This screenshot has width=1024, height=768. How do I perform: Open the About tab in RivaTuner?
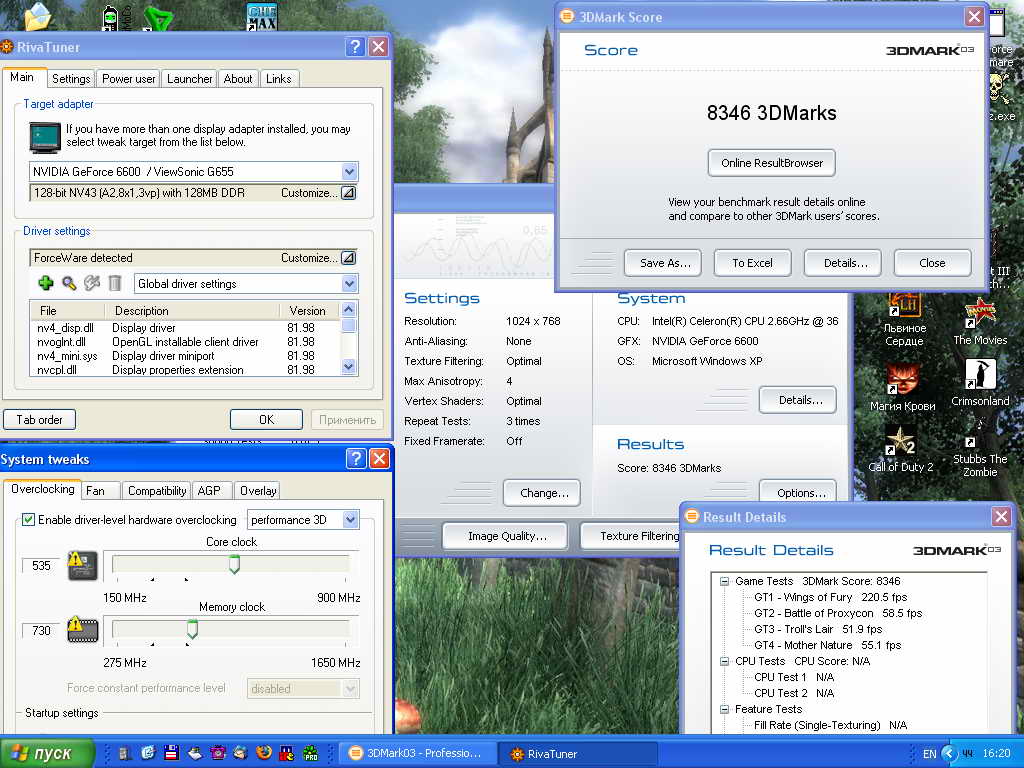click(238, 78)
